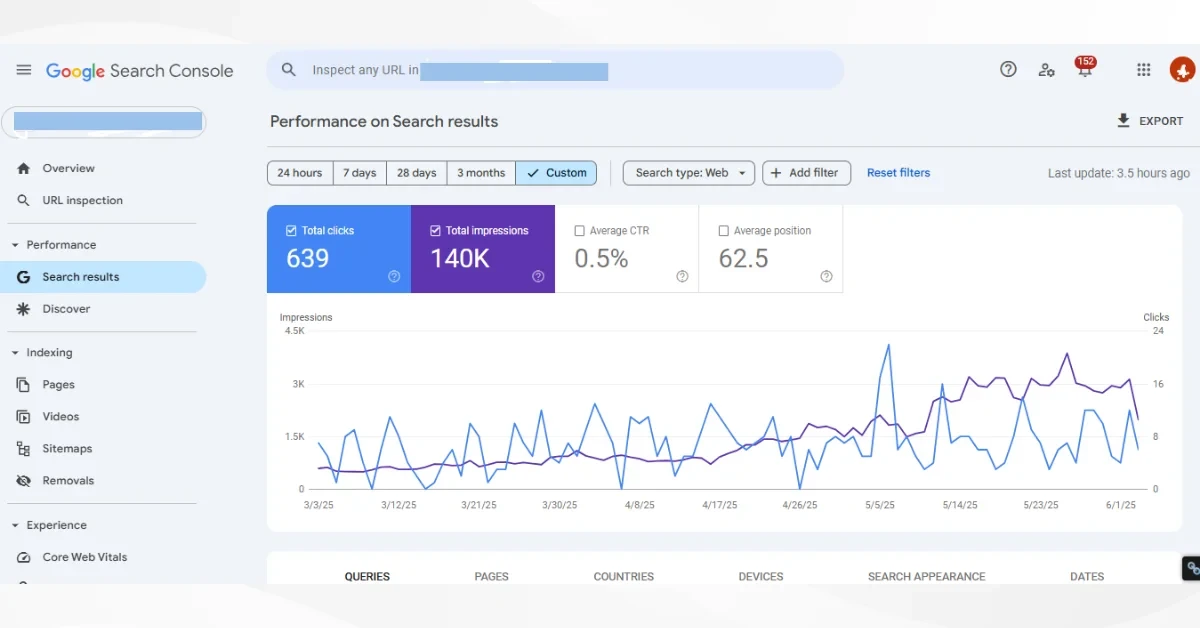This screenshot has width=1200, height=628.
Task: Uncheck the Total impressions checkbox
Action: coord(435,230)
